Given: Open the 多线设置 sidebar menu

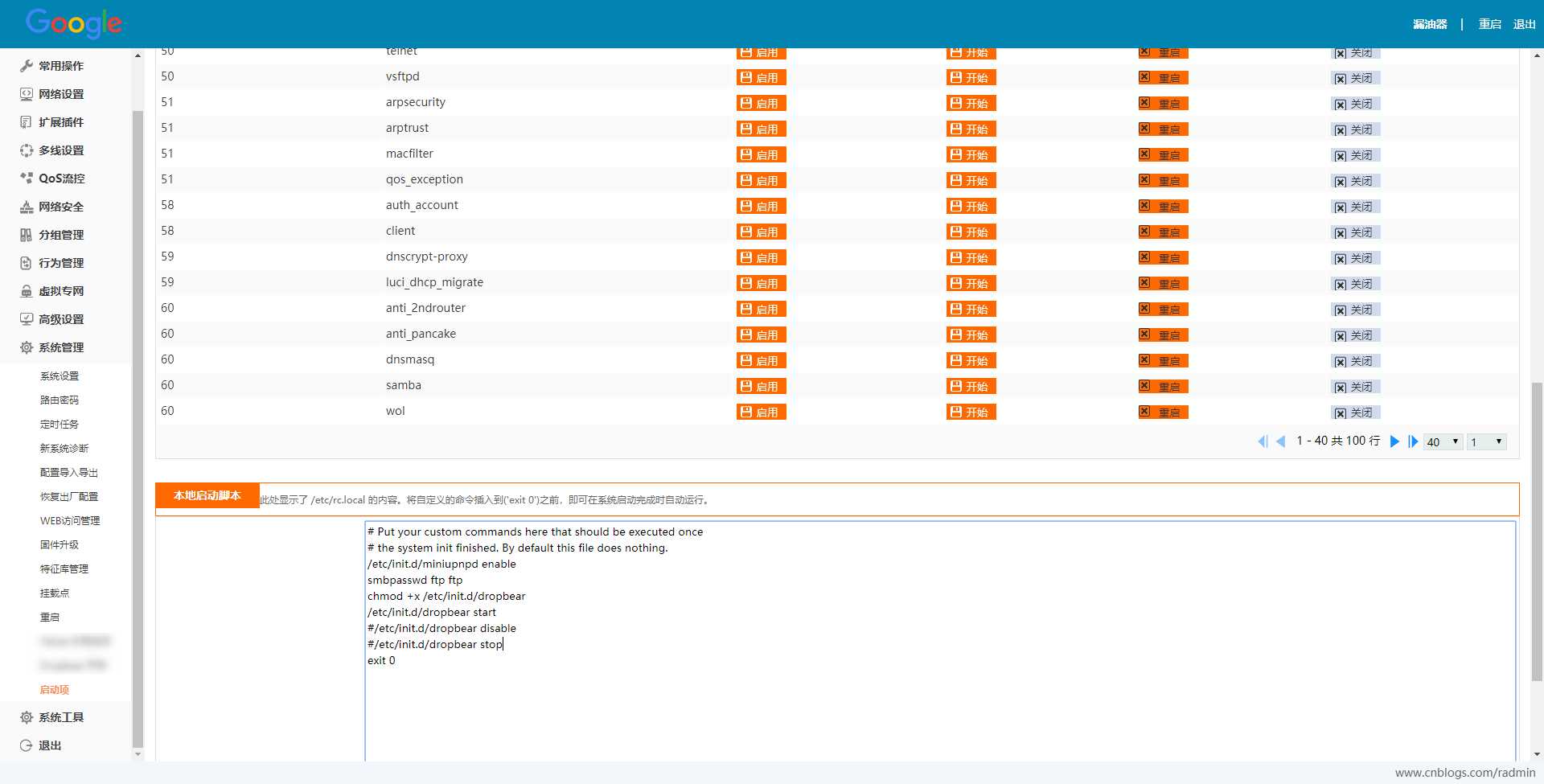Looking at the screenshot, I should click(61, 150).
